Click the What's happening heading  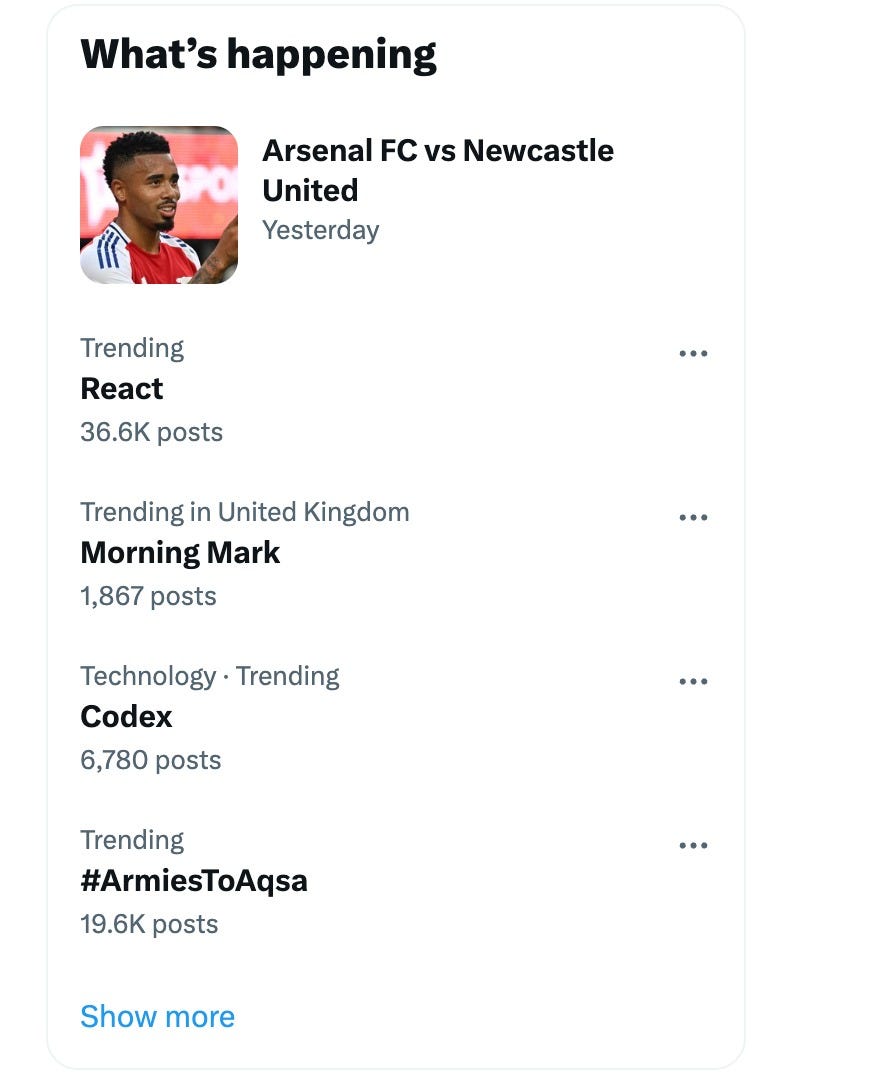(258, 54)
